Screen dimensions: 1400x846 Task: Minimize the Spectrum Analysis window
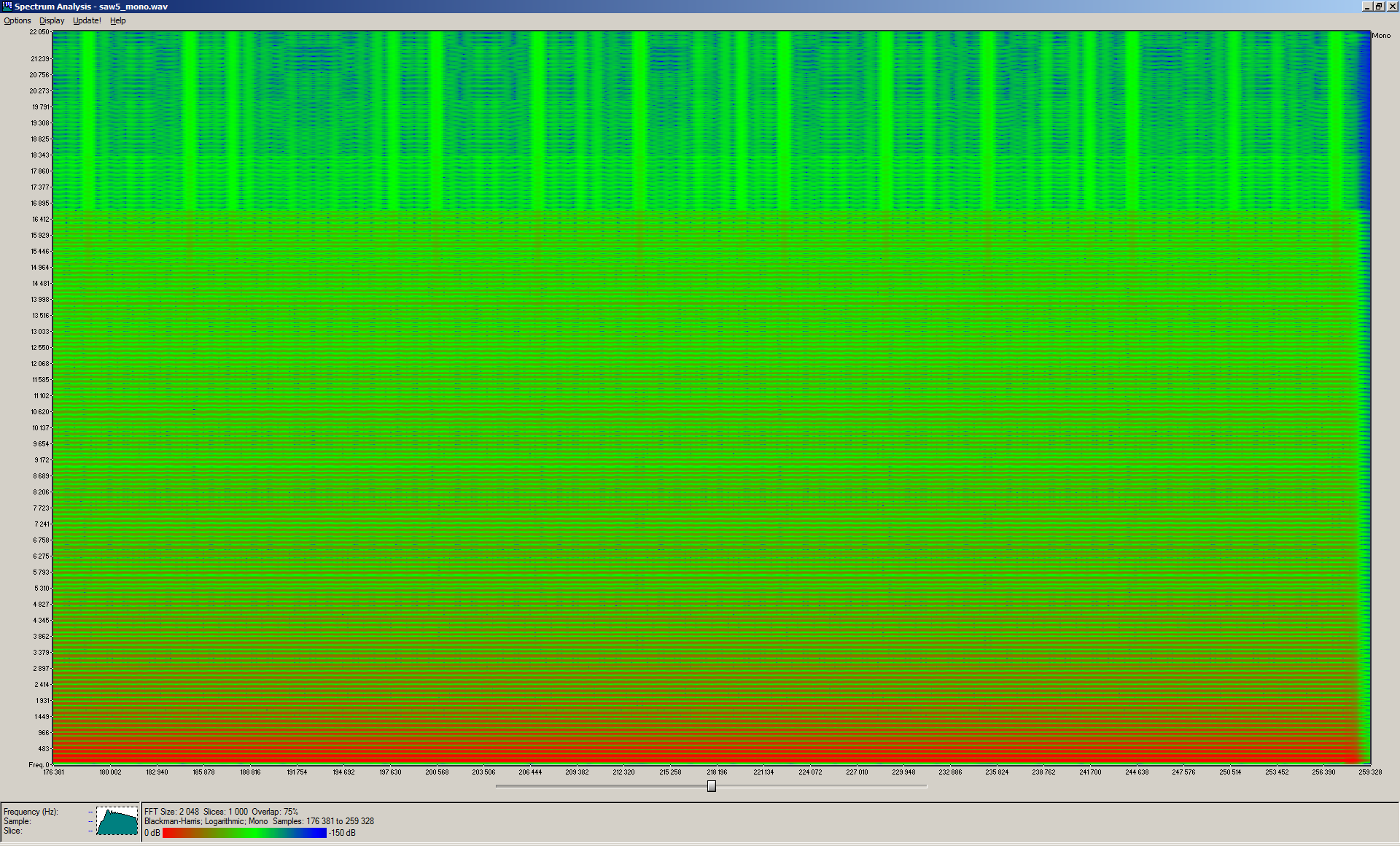coord(1367,6)
